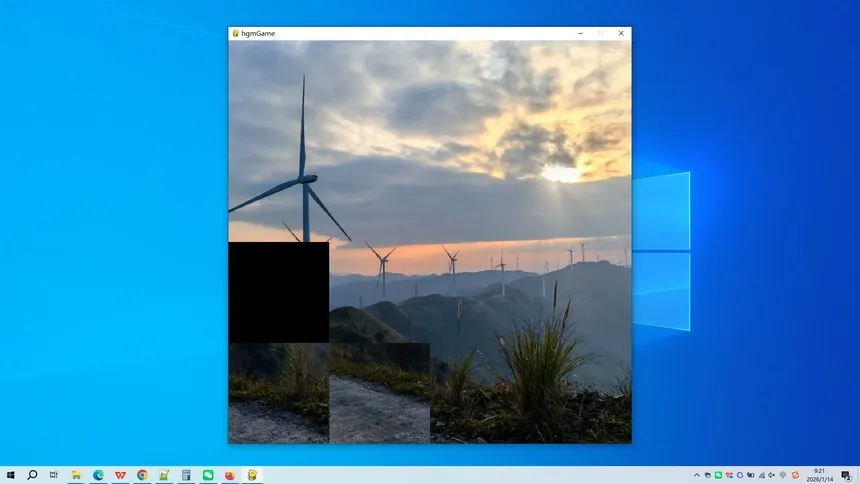
Task: Open Microsoft Edge from the taskbar
Action: coord(98,475)
